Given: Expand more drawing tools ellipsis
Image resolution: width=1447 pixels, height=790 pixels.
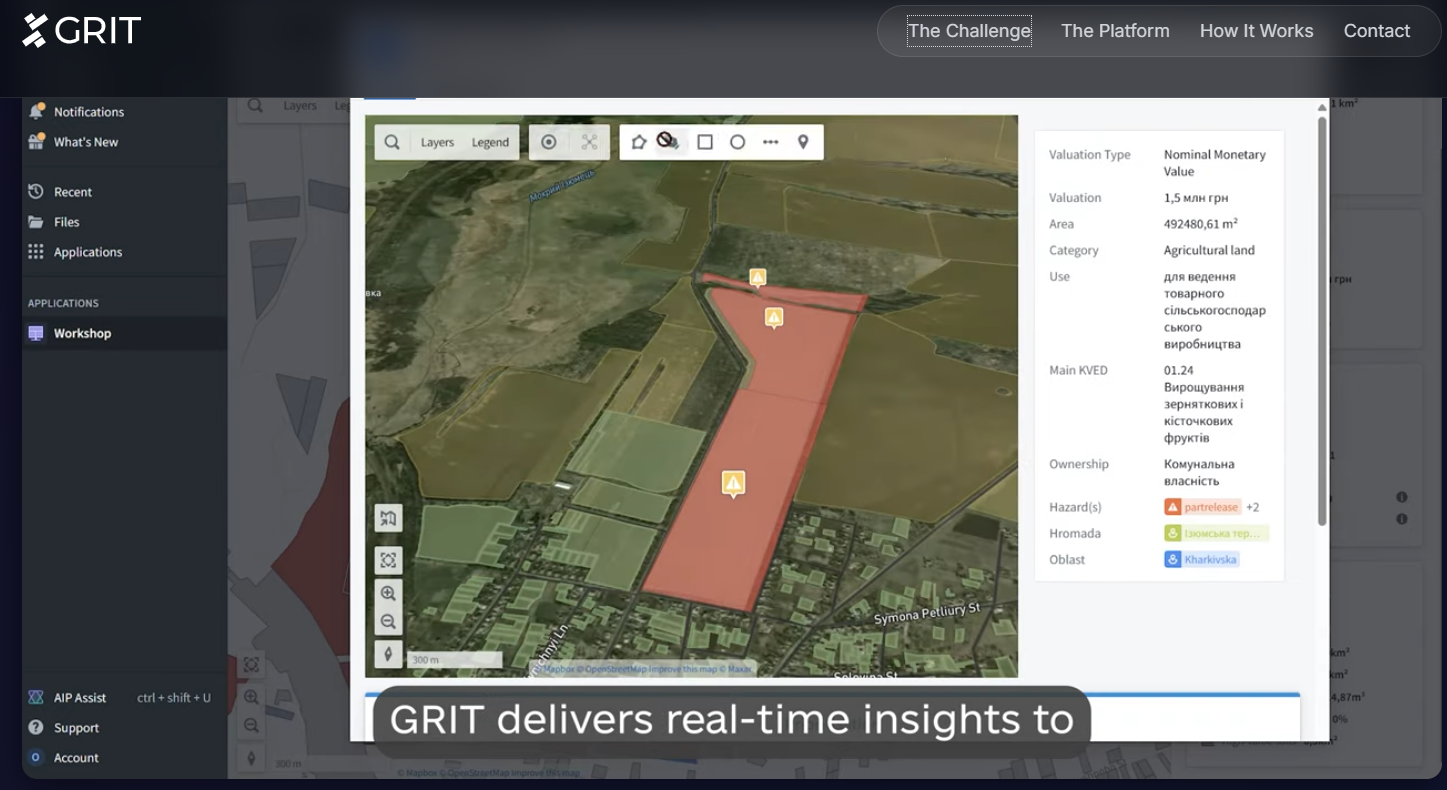Looking at the screenshot, I should pos(770,142).
